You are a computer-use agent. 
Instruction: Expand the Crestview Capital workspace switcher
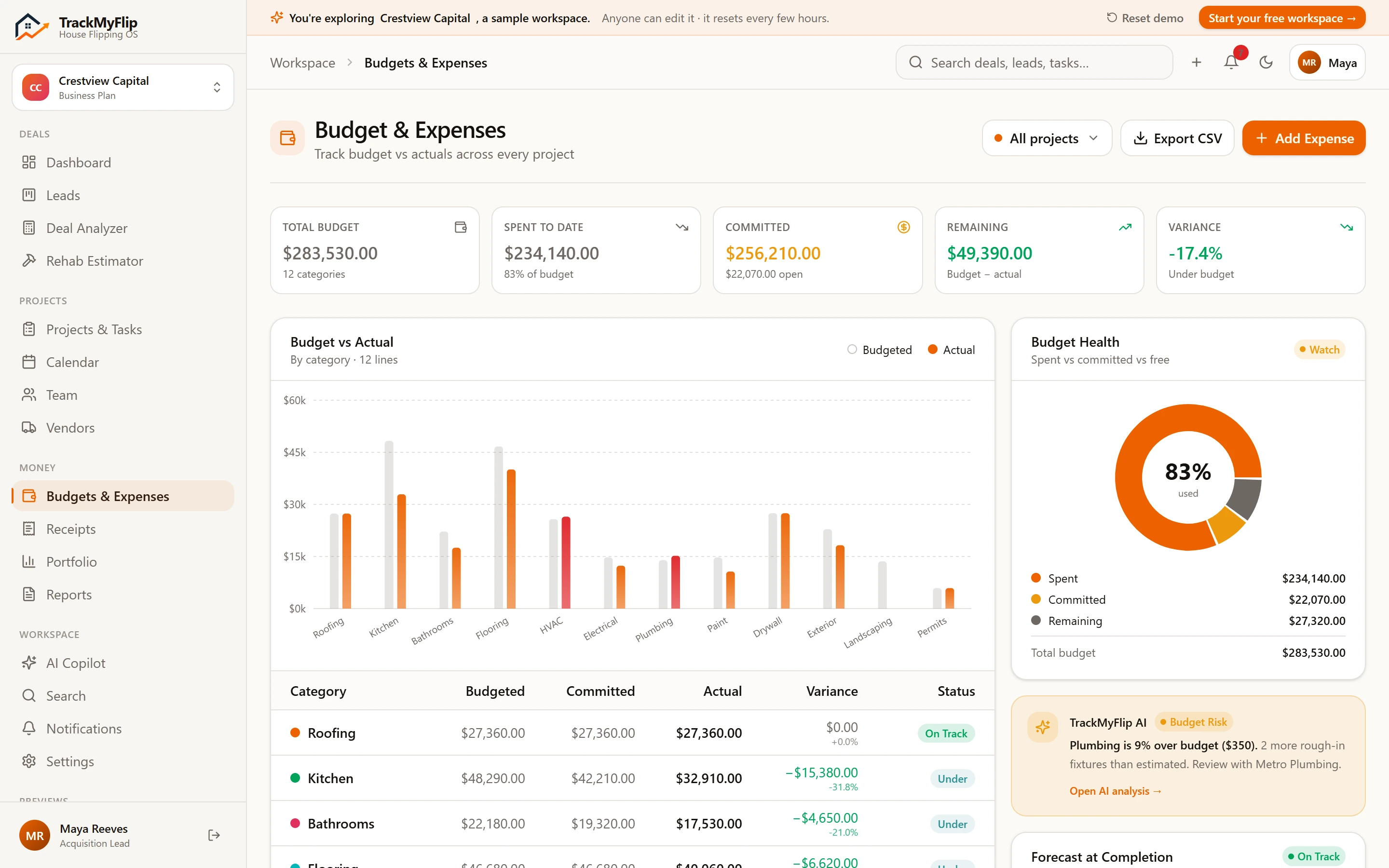tap(123, 87)
